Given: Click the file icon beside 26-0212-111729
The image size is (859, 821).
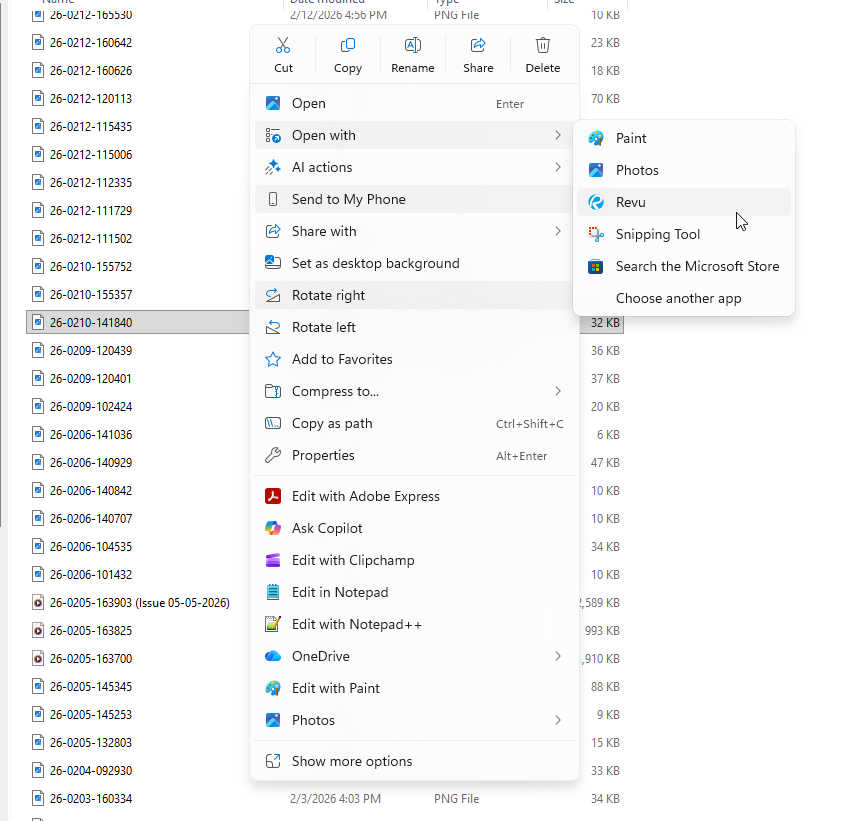Looking at the screenshot, I should pos(38,210).
